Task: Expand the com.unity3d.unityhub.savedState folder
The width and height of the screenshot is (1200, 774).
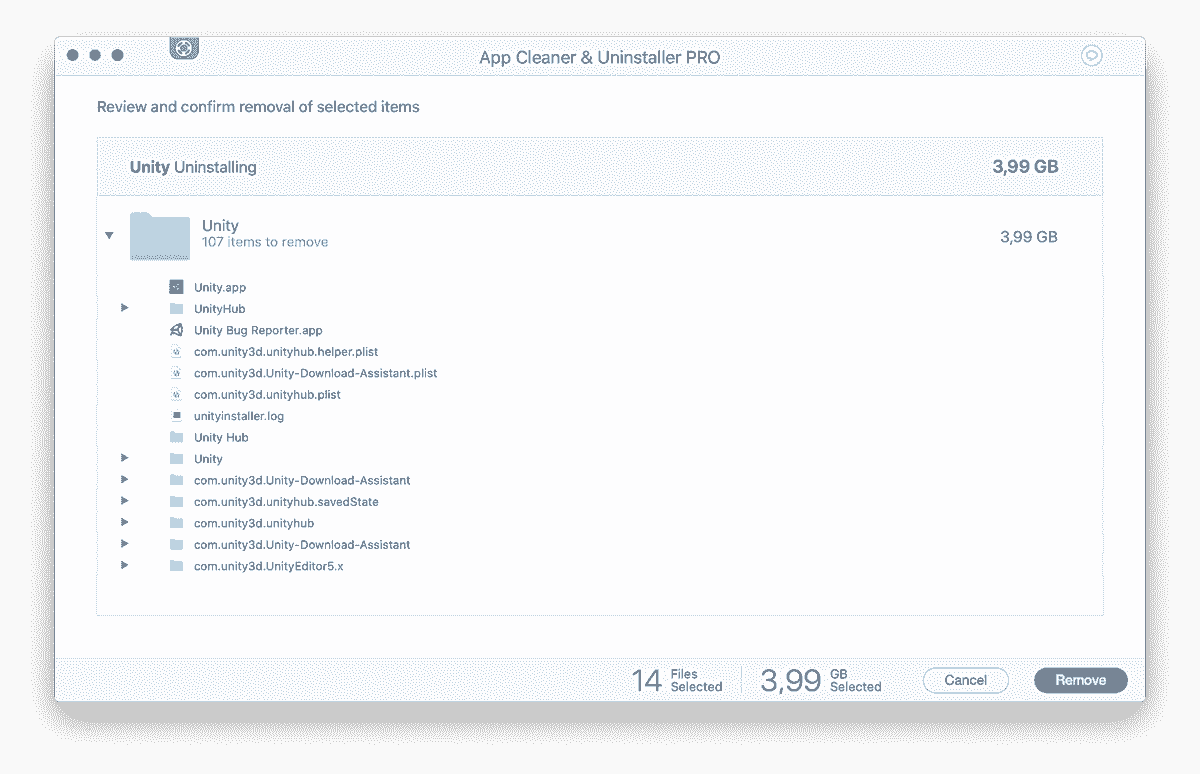Action: [124, 500]
